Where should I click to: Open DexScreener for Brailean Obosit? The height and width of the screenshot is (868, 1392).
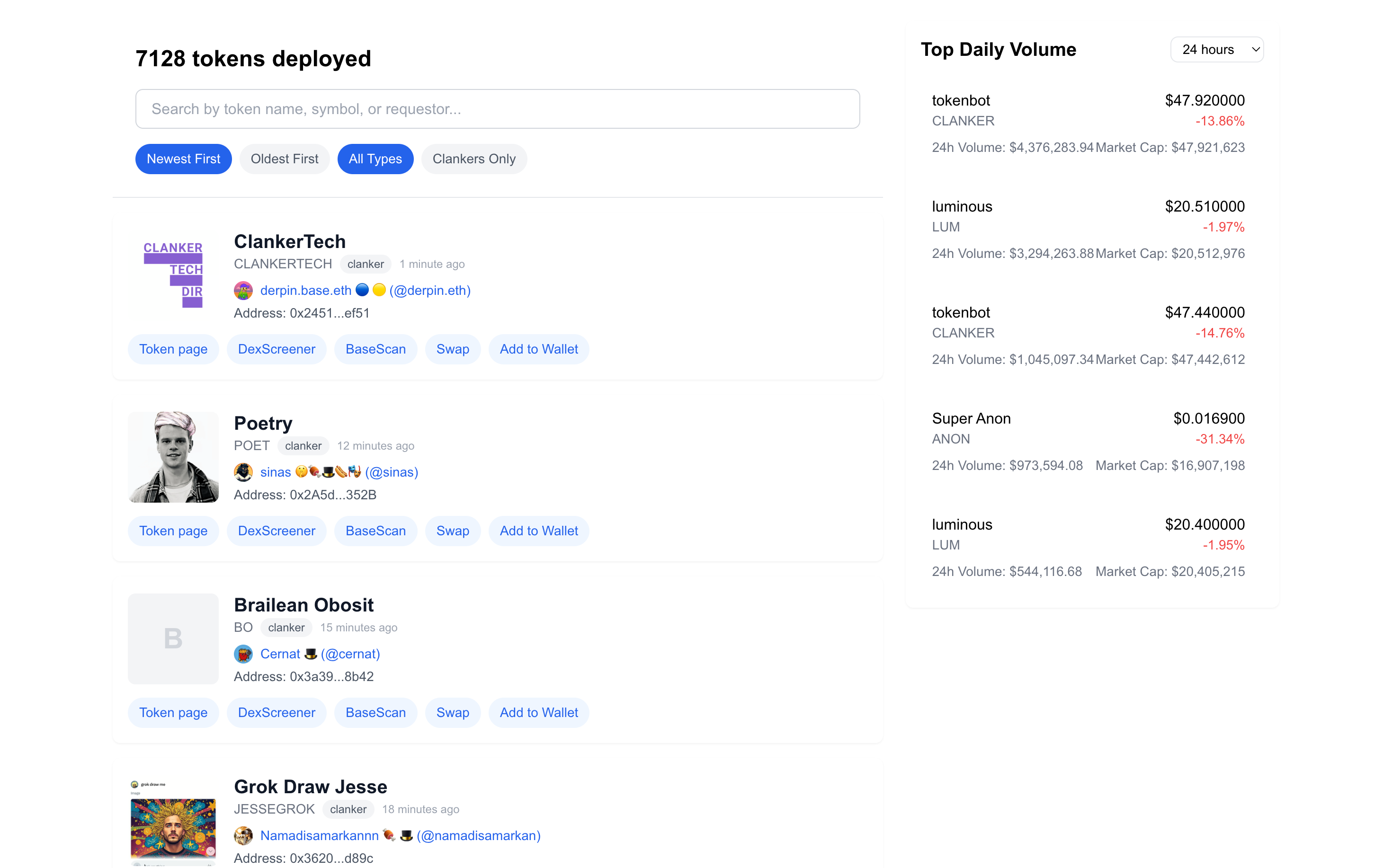(x=276, y=712)
